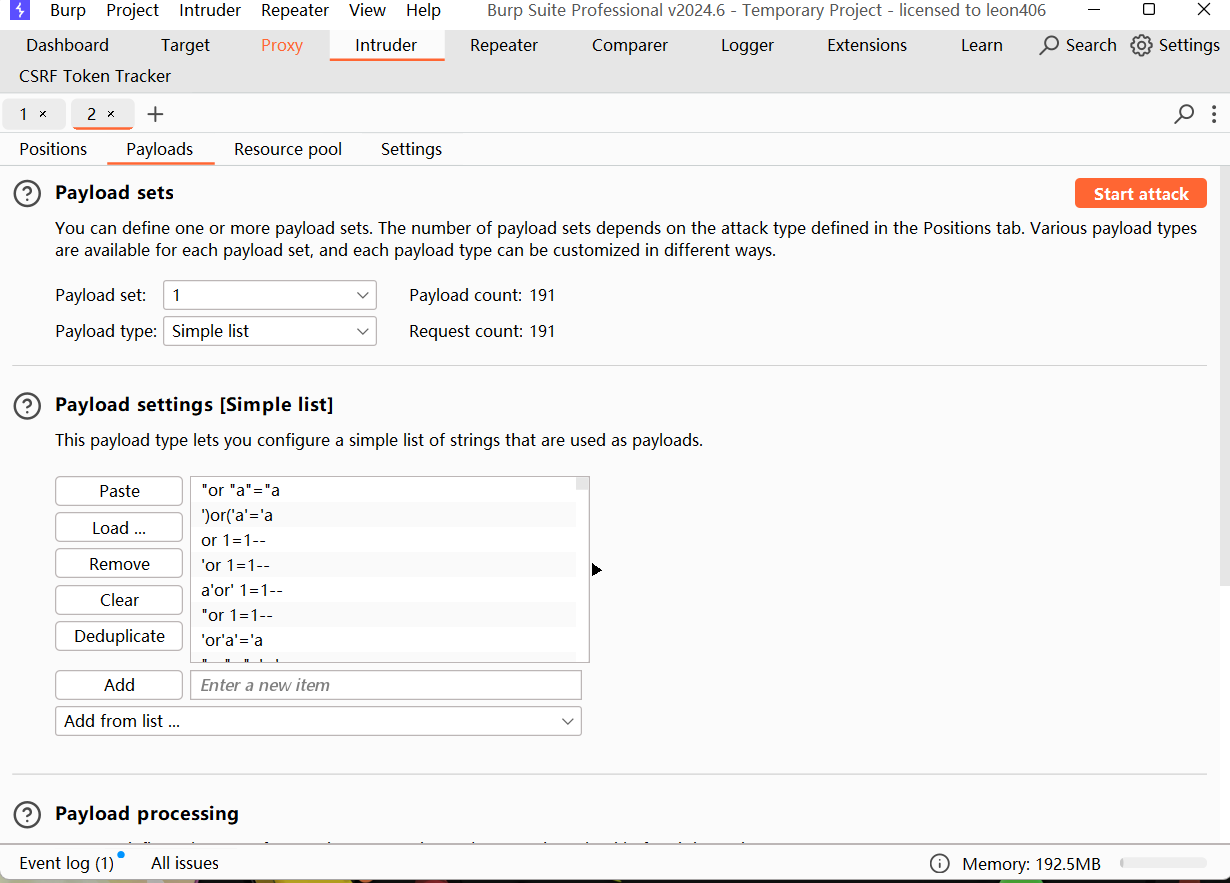
Task: Click the Enter a new item field
Action: tap(385, 685)
